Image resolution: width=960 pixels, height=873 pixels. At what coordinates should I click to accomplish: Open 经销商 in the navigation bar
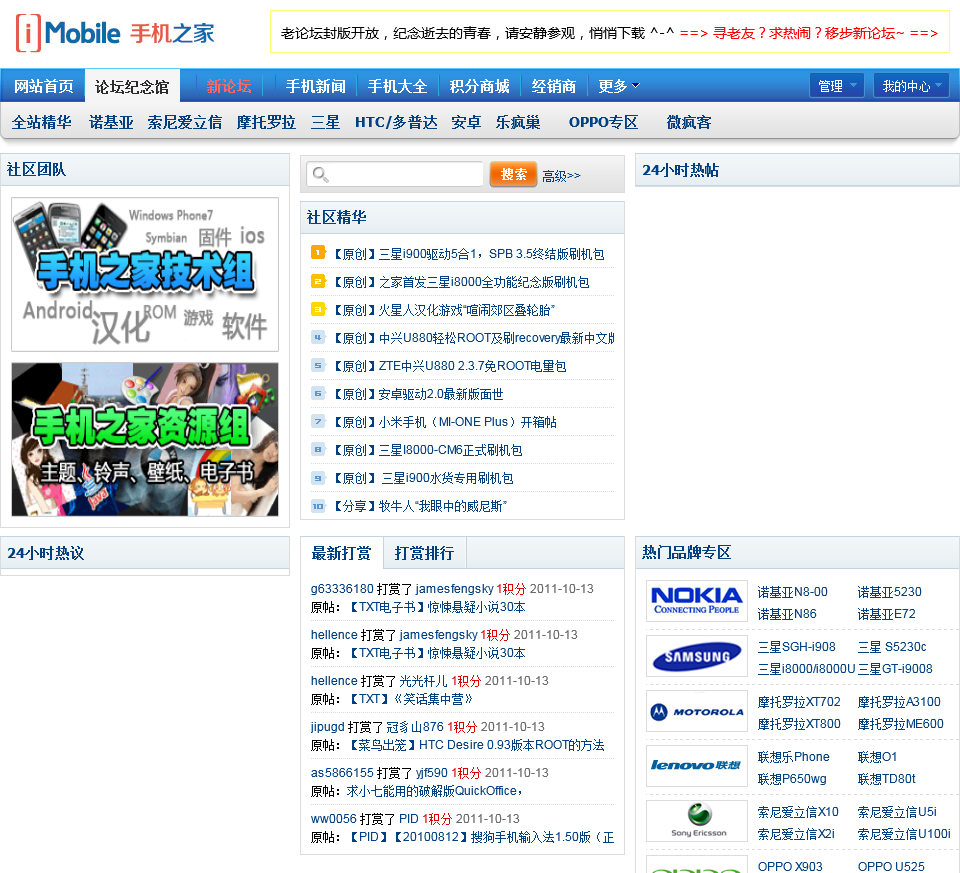tap(554, 86)
